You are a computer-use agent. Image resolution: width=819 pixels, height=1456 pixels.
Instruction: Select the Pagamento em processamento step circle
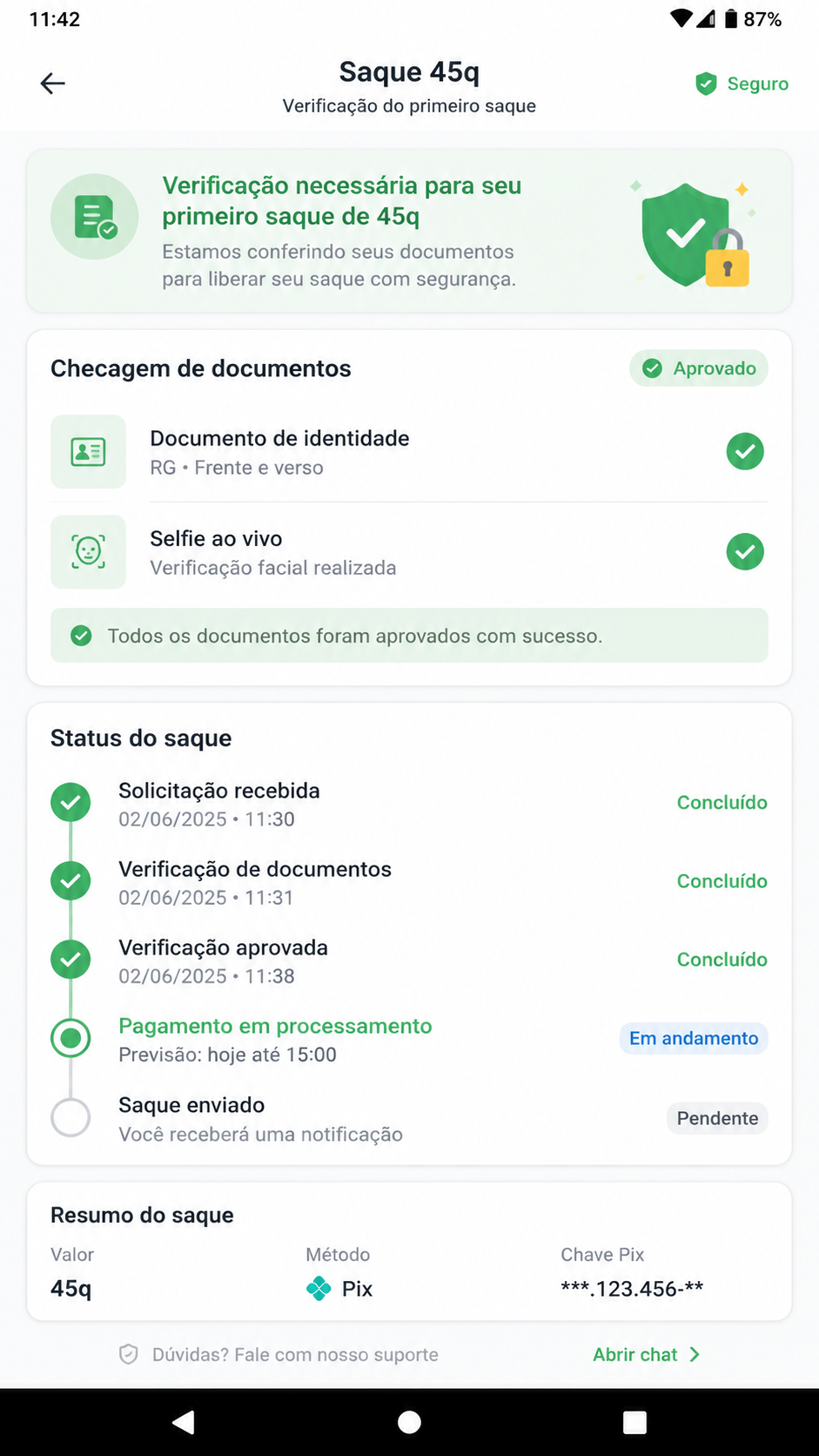(x=70, y=1038)
